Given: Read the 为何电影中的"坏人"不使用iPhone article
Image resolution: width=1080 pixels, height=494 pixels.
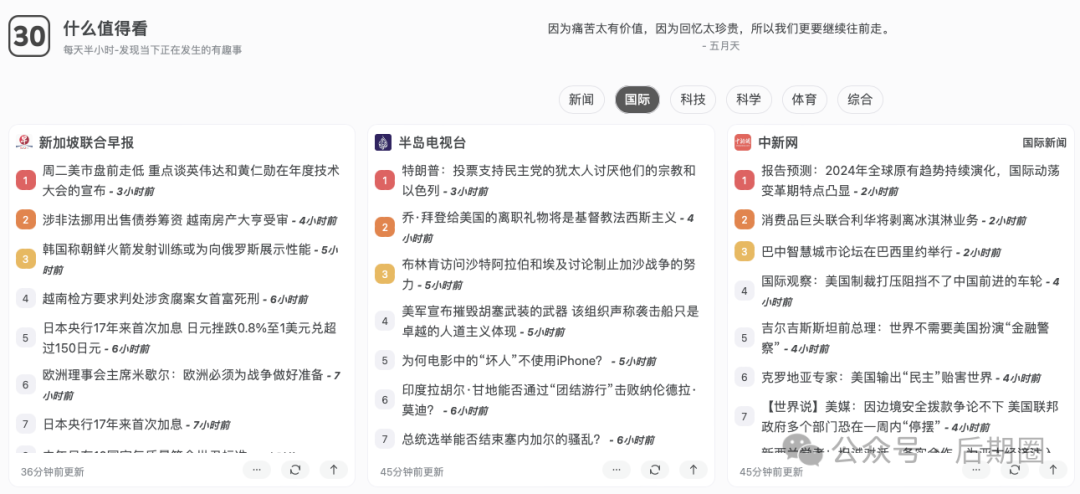Looking at the screenshot, I should pos(502,360).
